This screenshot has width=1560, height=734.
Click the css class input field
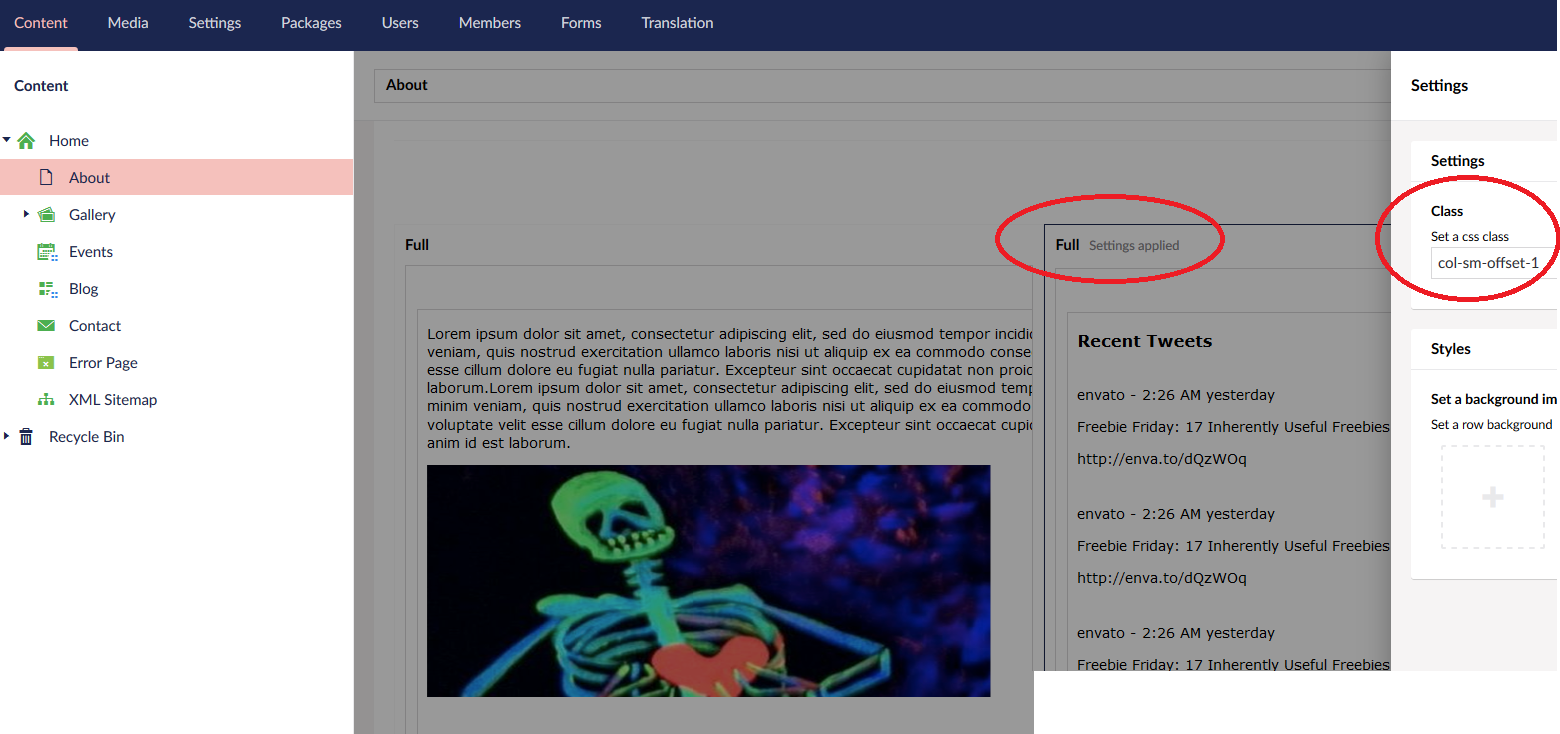tap(1492, 264)
